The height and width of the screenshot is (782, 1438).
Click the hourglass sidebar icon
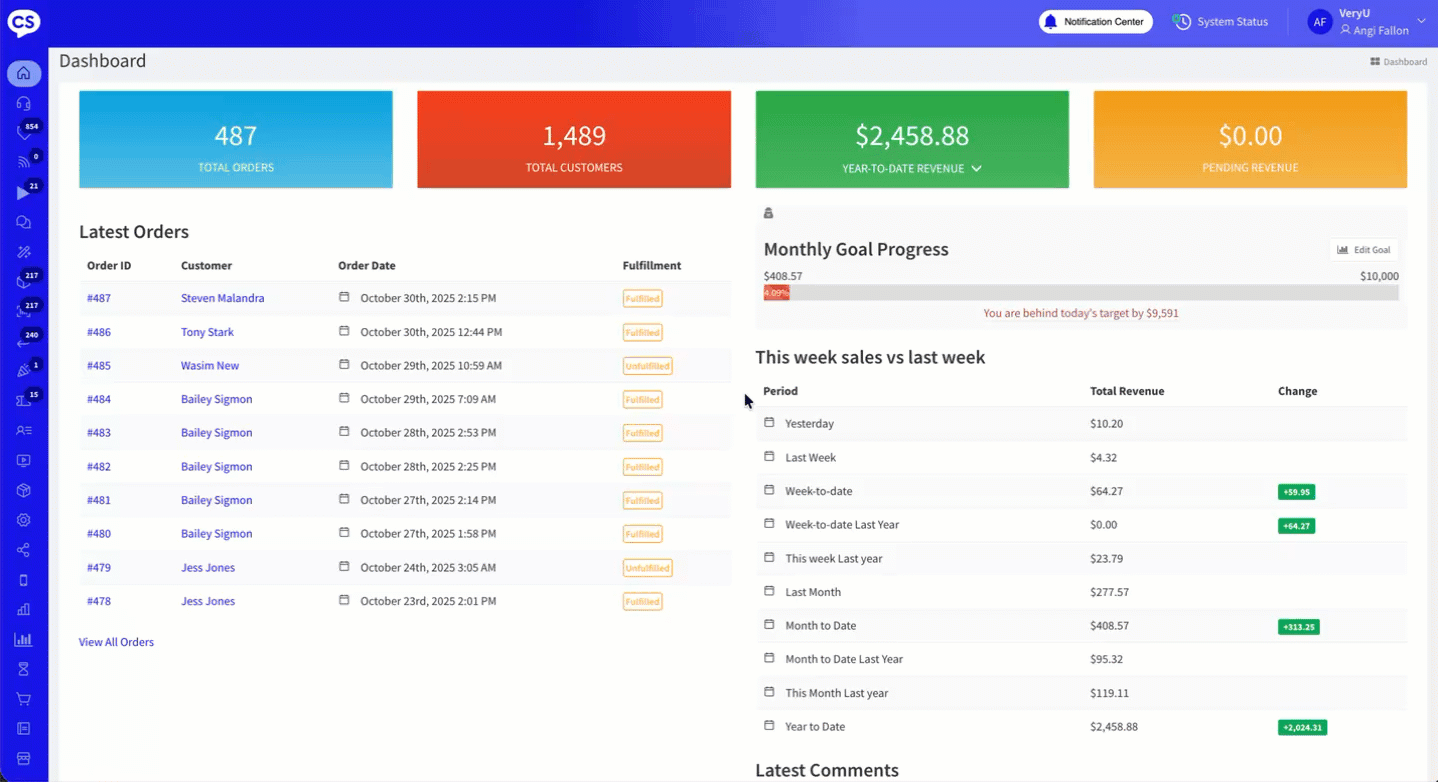click(24, 669)
